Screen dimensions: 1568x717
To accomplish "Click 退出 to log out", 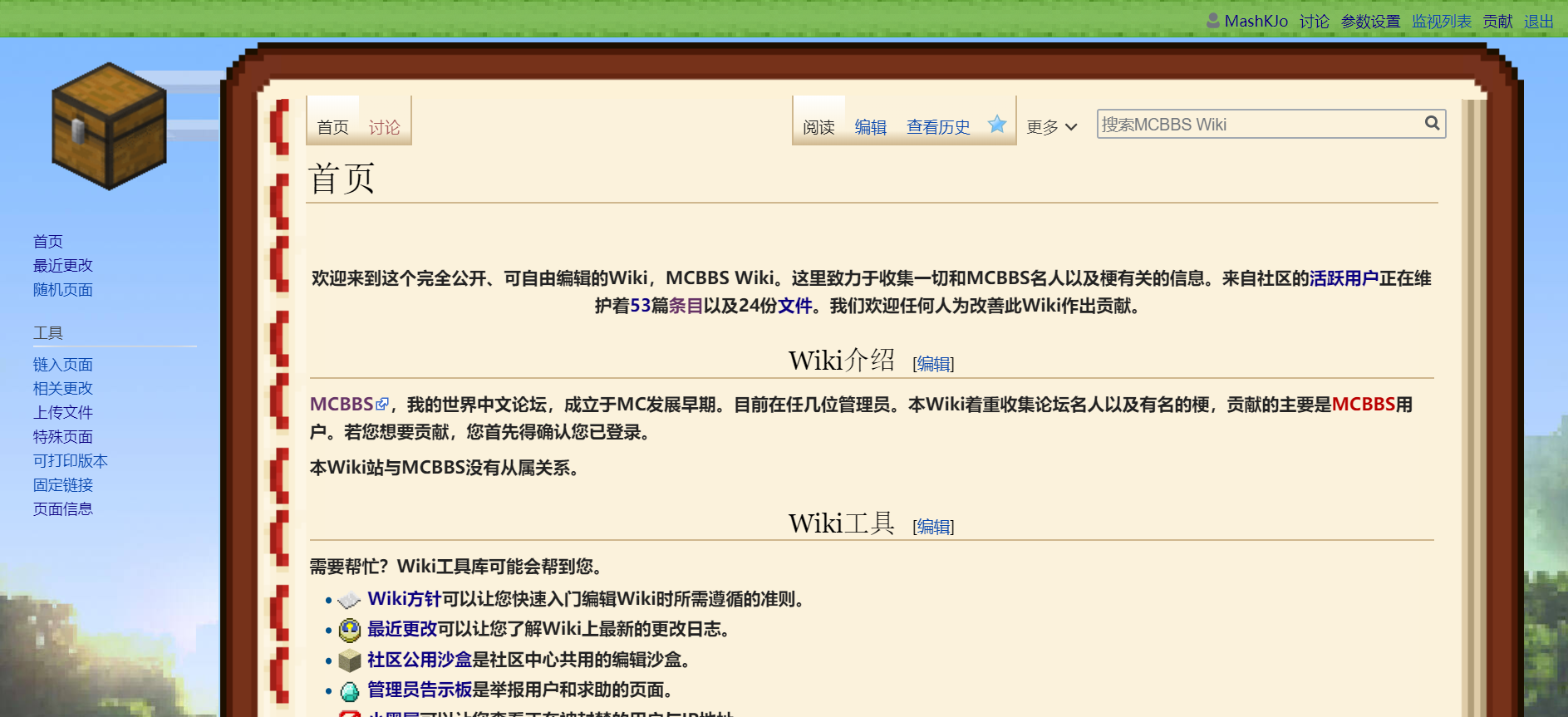I will pyautogui.click(x=1539, y=21).
